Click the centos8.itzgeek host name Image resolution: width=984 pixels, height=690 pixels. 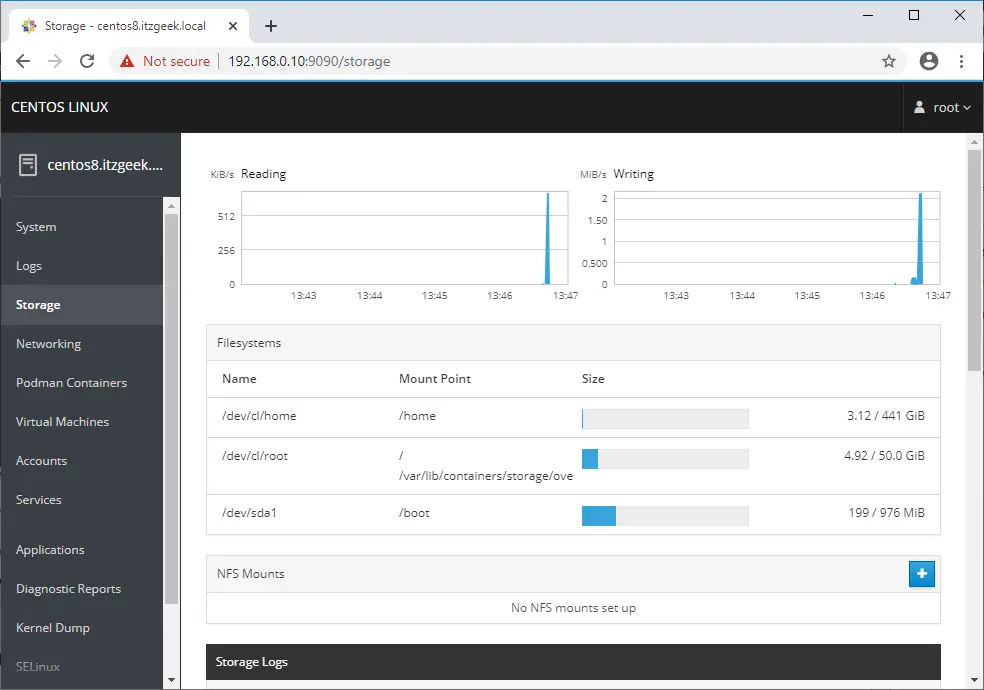(x=105, y=165)
